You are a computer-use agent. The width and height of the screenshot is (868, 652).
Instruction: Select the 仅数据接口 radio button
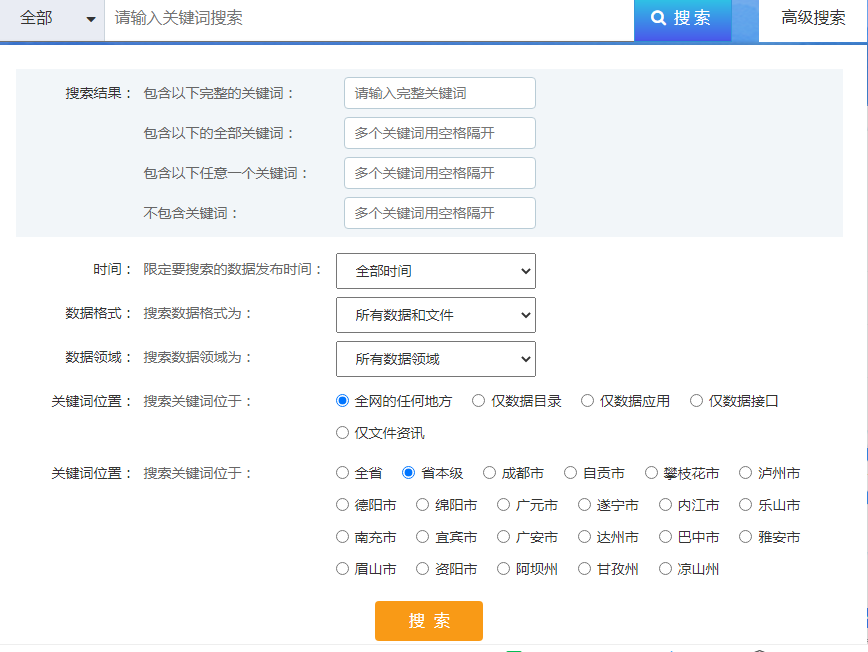click(x=696, y=401)
